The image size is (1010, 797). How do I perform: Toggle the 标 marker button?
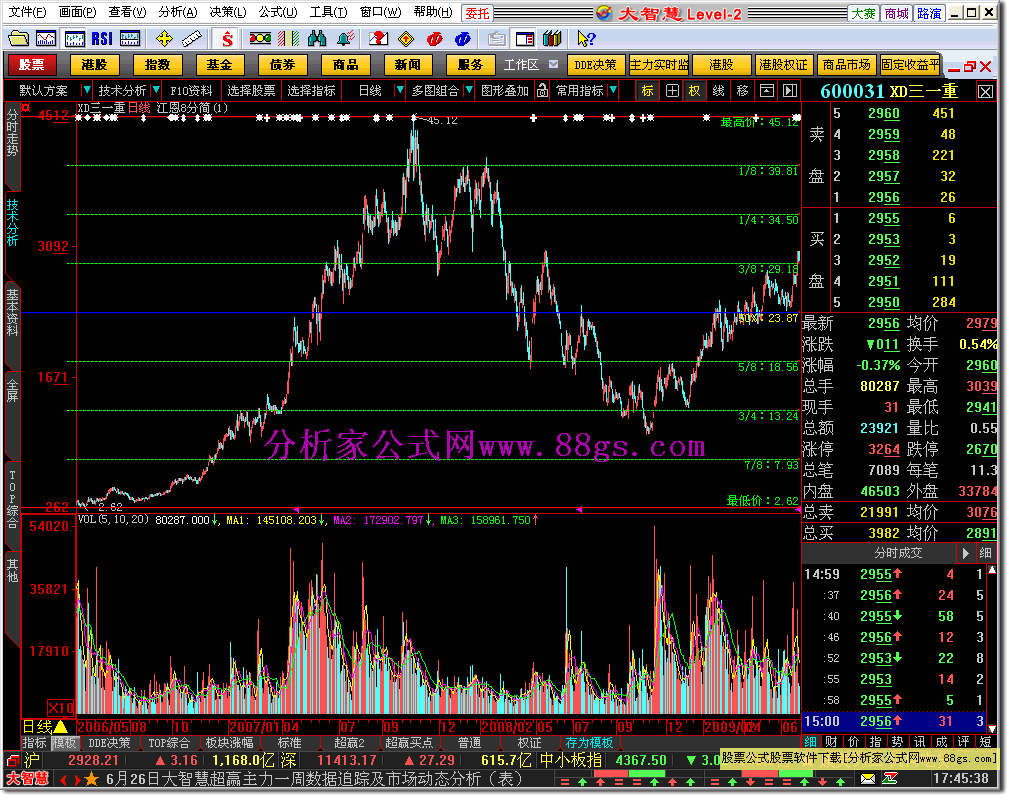[647, 91]
